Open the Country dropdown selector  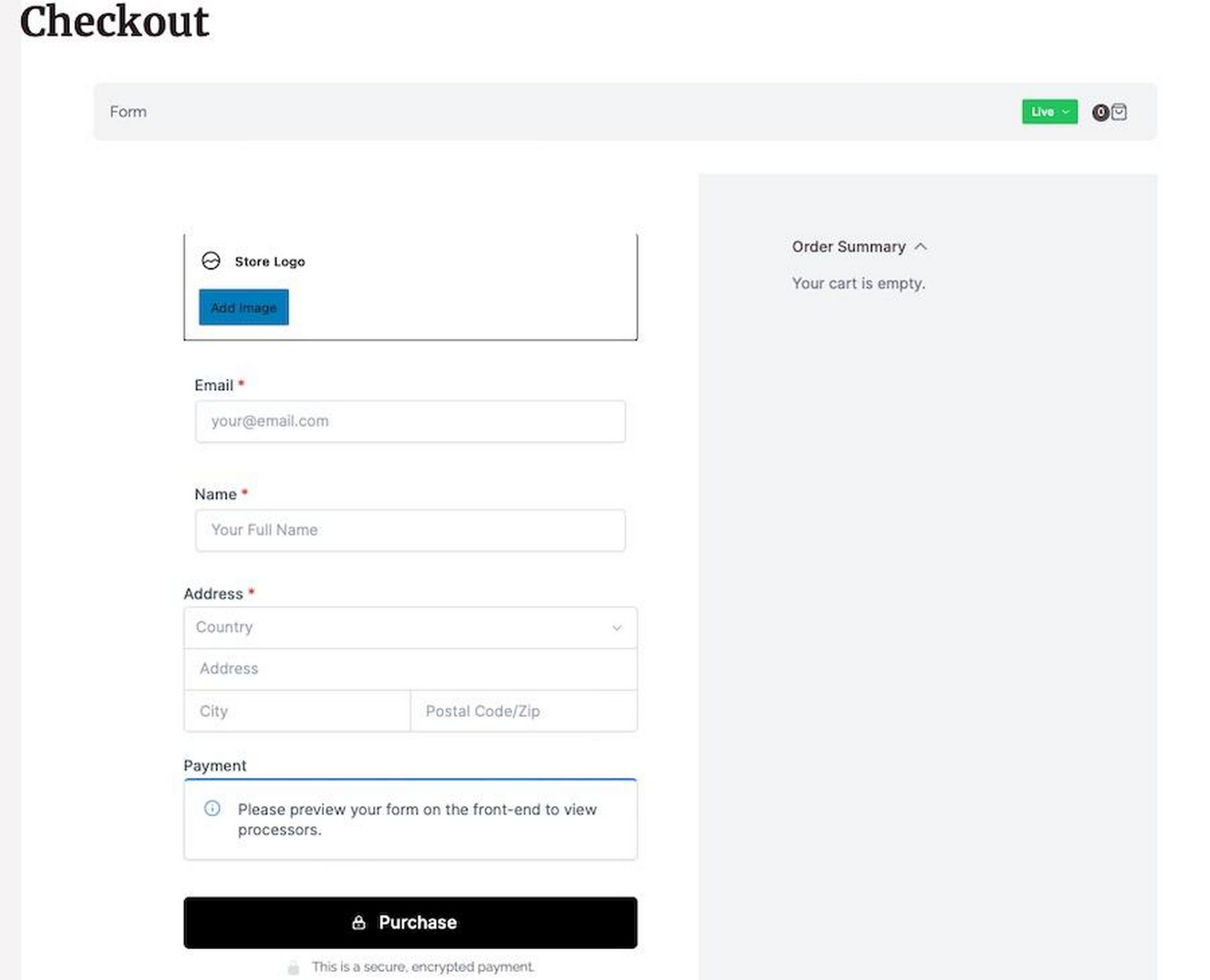[410, 627]
